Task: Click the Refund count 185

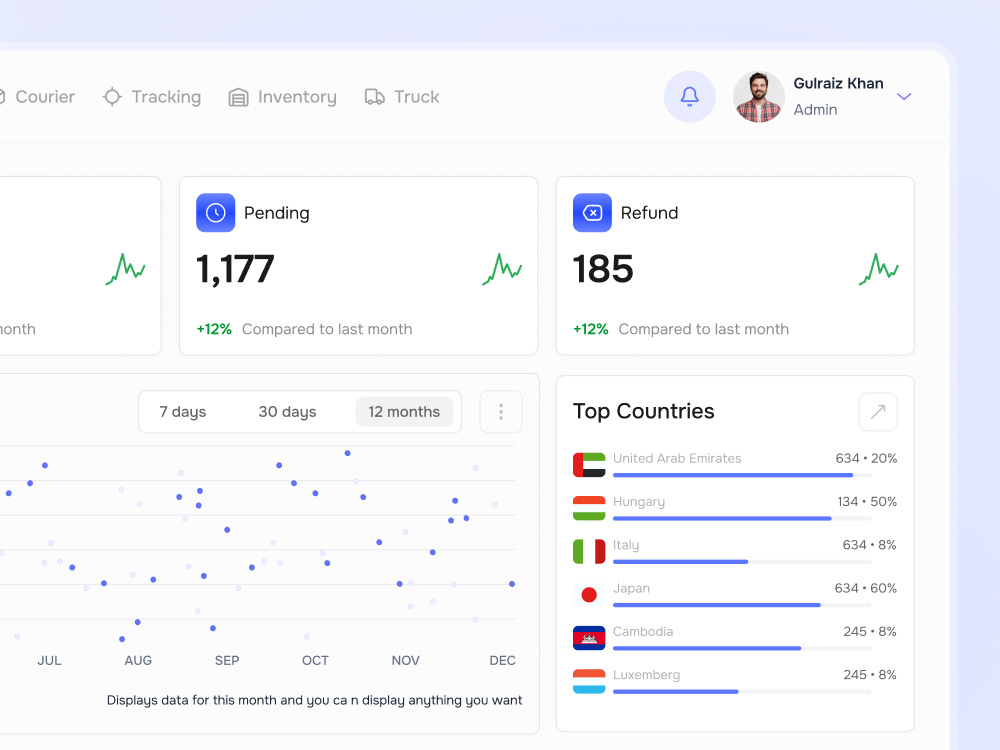Action: pos(603,269)
